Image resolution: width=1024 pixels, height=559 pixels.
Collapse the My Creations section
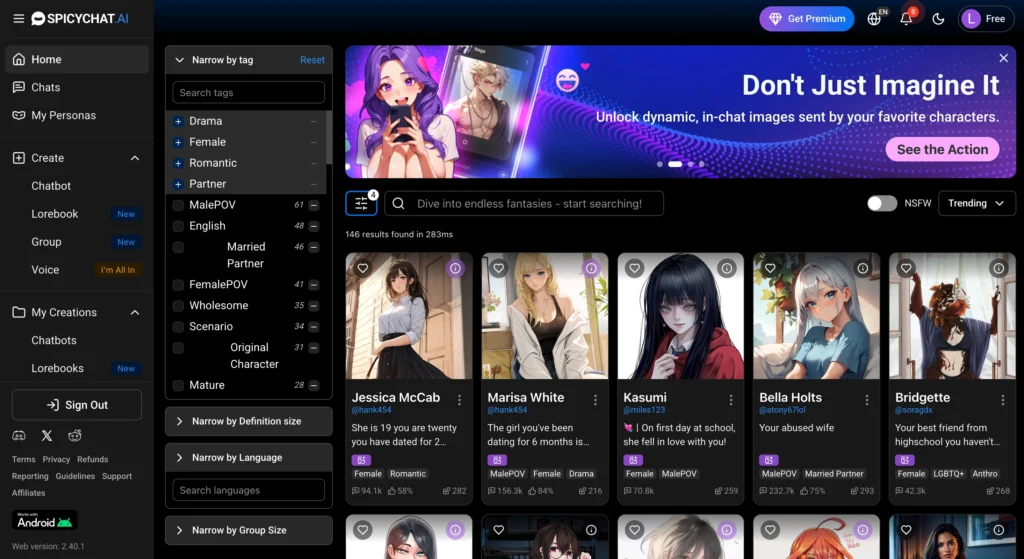[x=135, y=312]
